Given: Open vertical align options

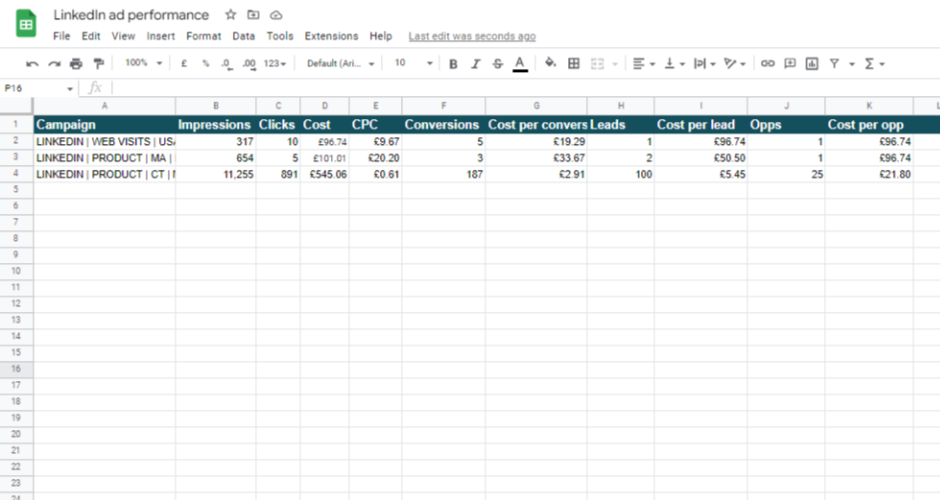Looking at the screenshot, I should coord(674,64).
